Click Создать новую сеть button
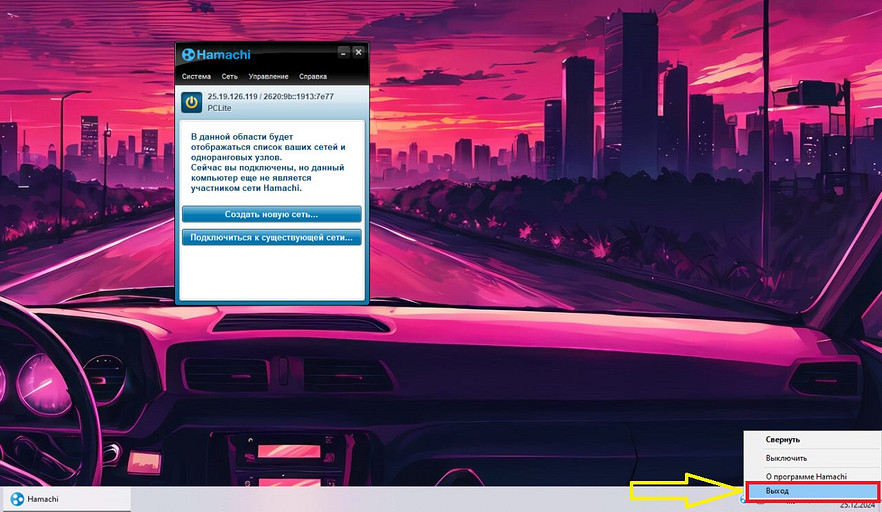Image resolution: width=882 pixels, height=512 pixels. [271, 214]
